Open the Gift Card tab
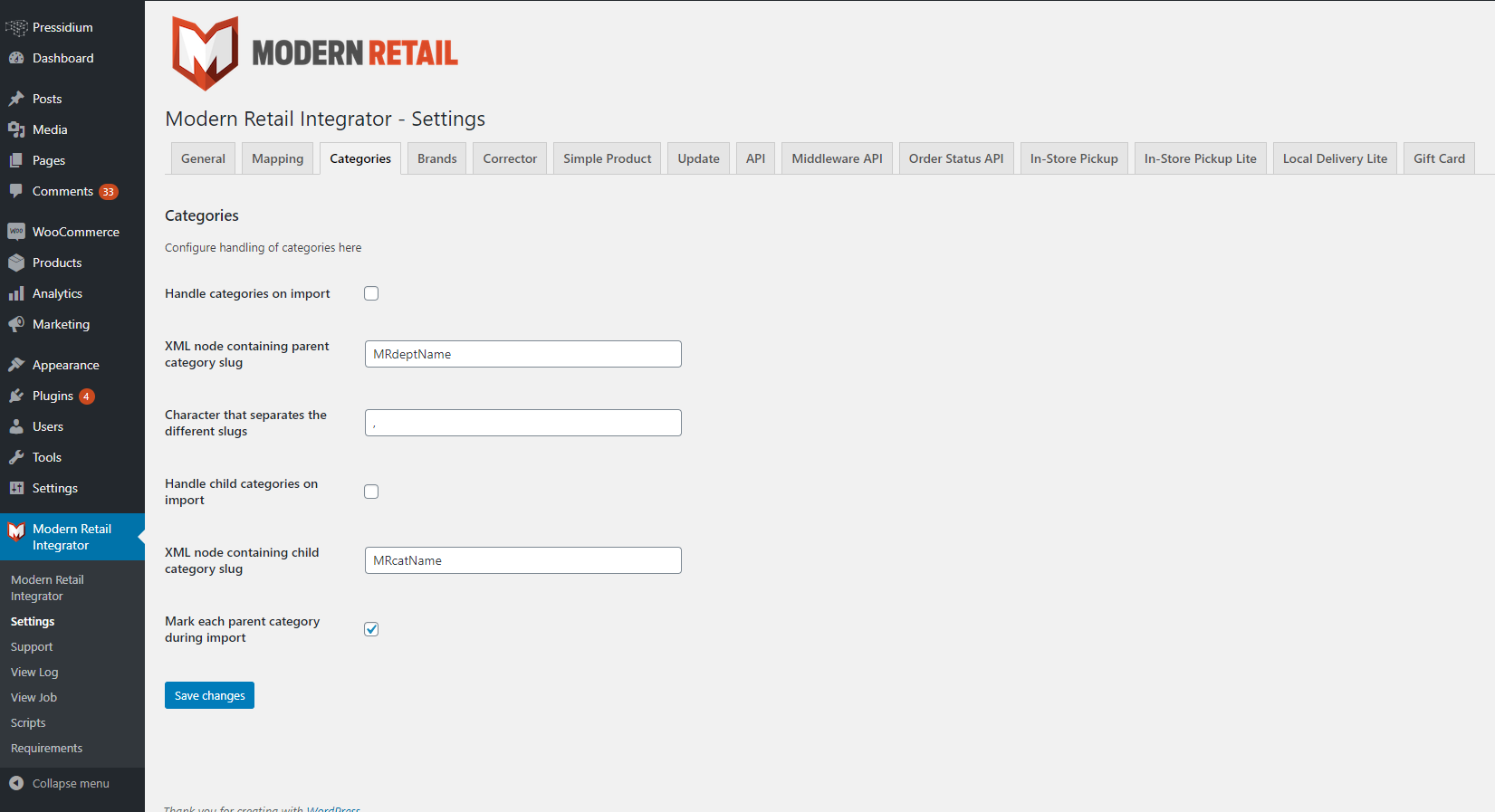Image resolution: width=1495 pixels, height=812 pixels. [x=1440, y=158]
